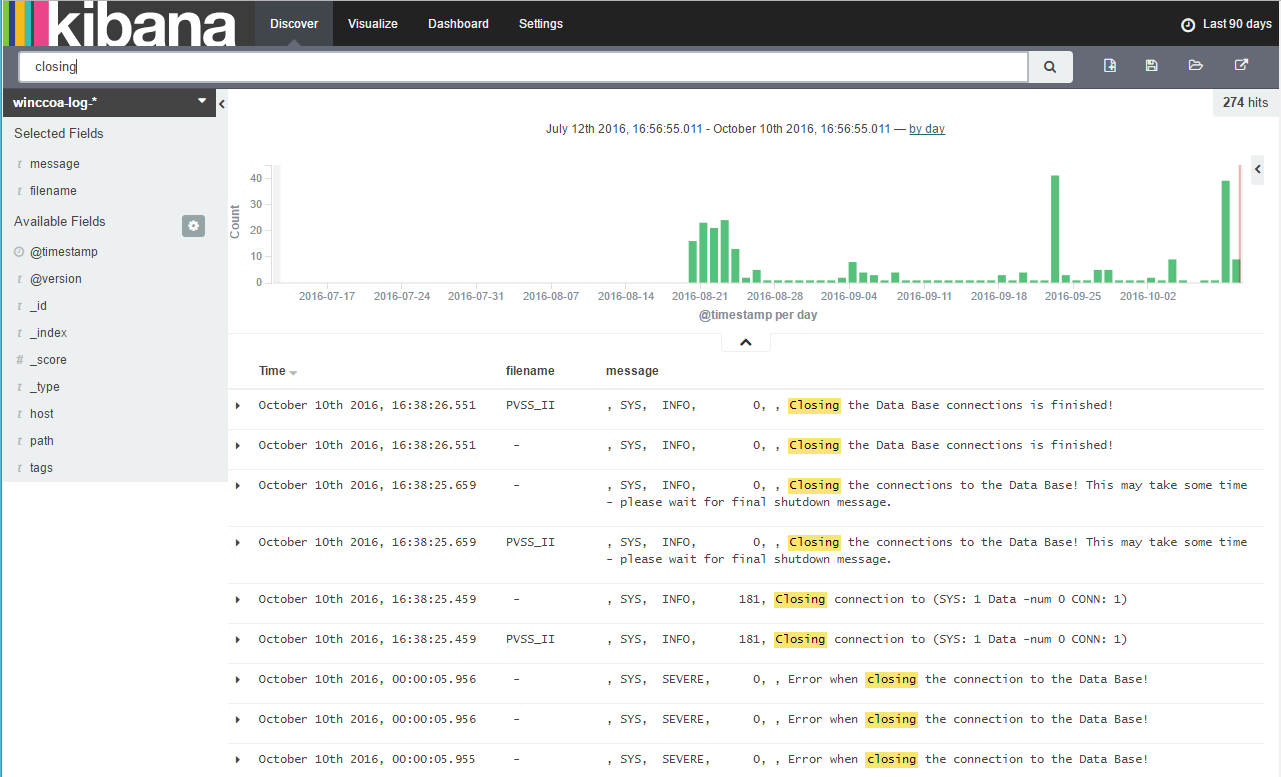The height and width of the screenshot is (777, 1281).
Task: Click the 'Selected Fields' heading
Action: [x=59, y=134]
